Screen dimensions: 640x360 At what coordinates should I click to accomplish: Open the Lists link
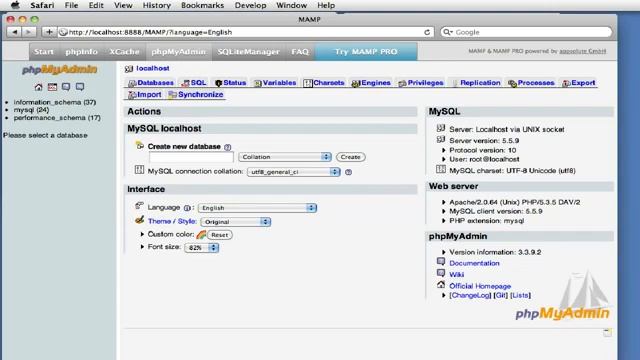(520, 296)
